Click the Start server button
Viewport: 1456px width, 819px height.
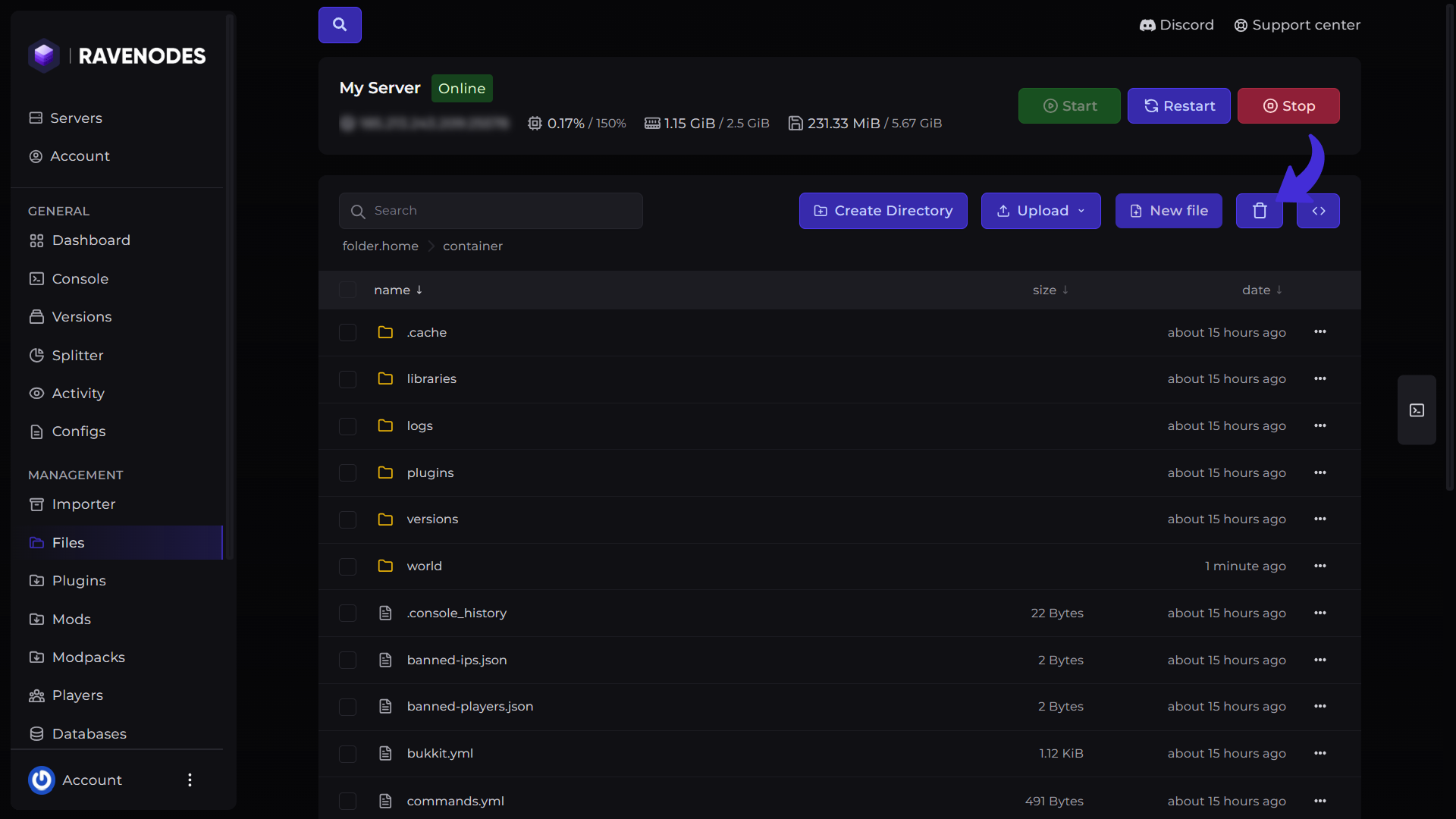1069,106
